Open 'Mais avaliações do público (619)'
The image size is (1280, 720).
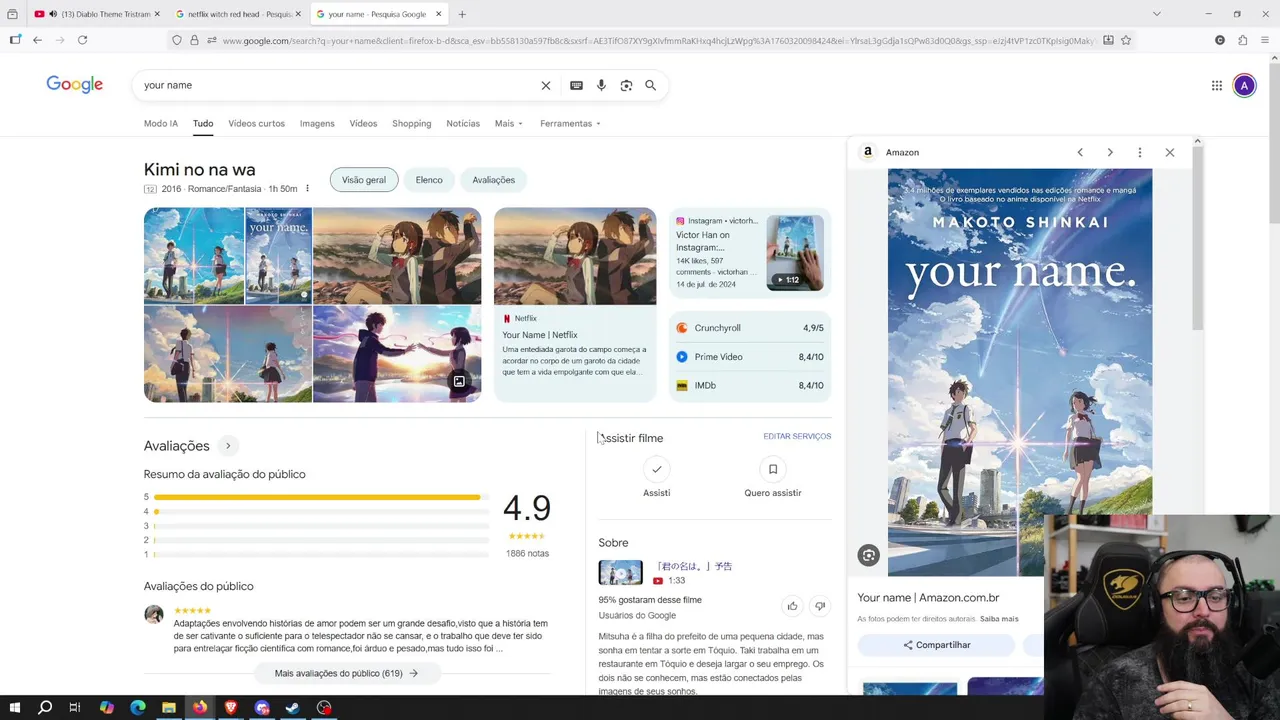[x=346, y=673]
